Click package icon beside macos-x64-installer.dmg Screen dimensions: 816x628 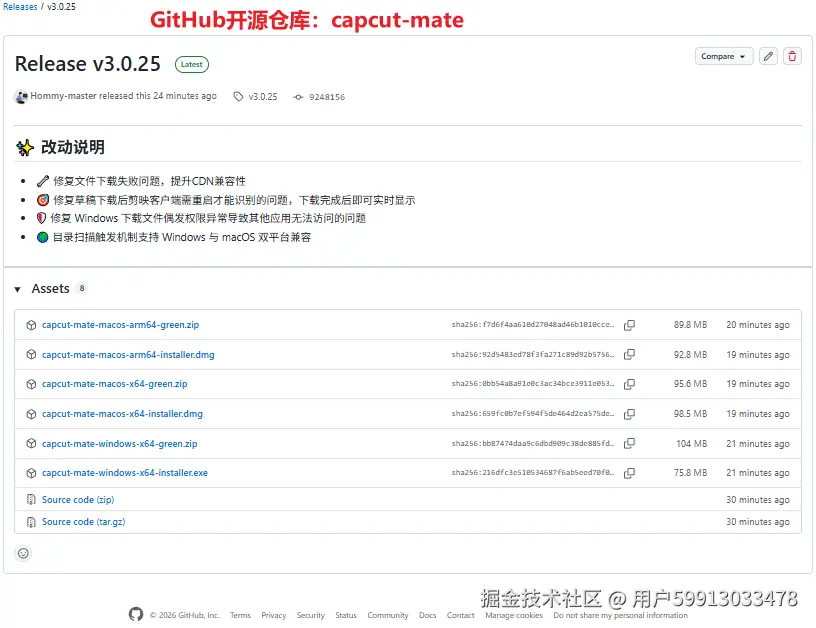coord(31,414)
